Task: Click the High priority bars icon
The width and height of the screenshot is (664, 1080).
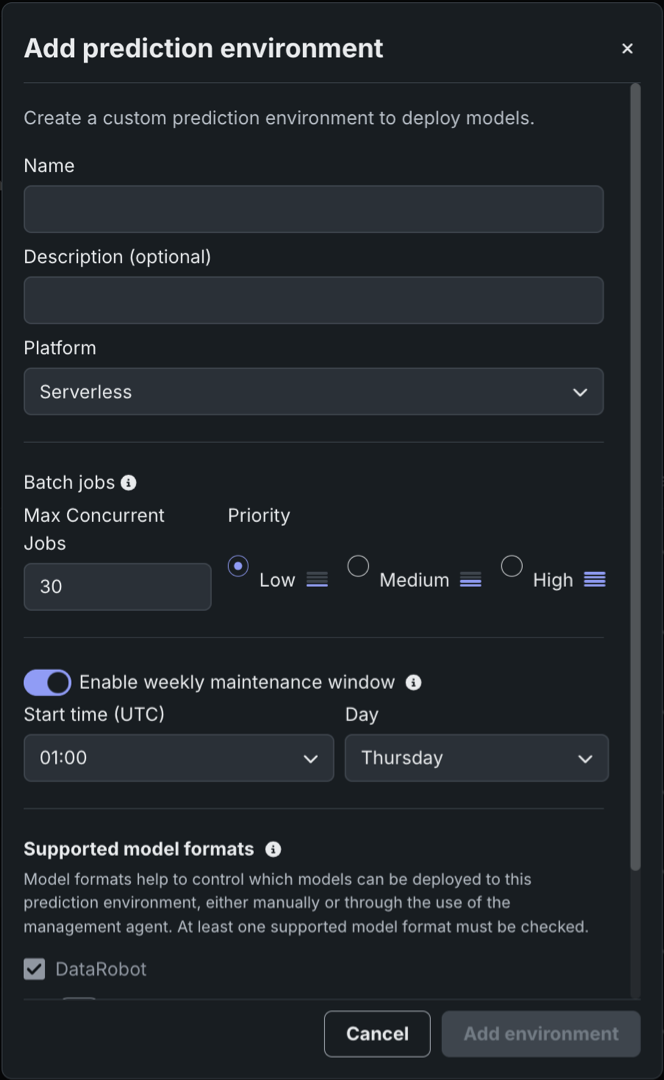Action: (x=595, y=580)
